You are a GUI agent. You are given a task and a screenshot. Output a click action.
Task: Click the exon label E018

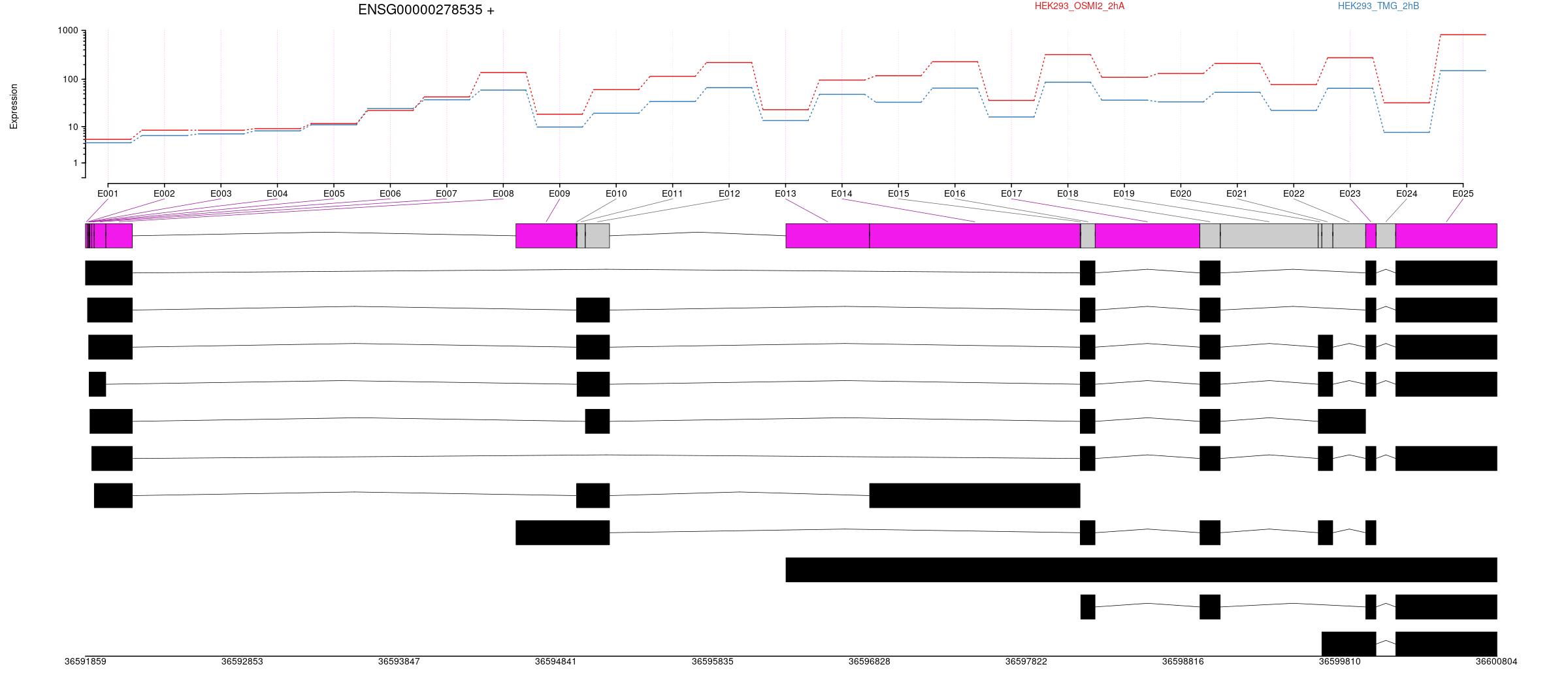click(1068, 193)
